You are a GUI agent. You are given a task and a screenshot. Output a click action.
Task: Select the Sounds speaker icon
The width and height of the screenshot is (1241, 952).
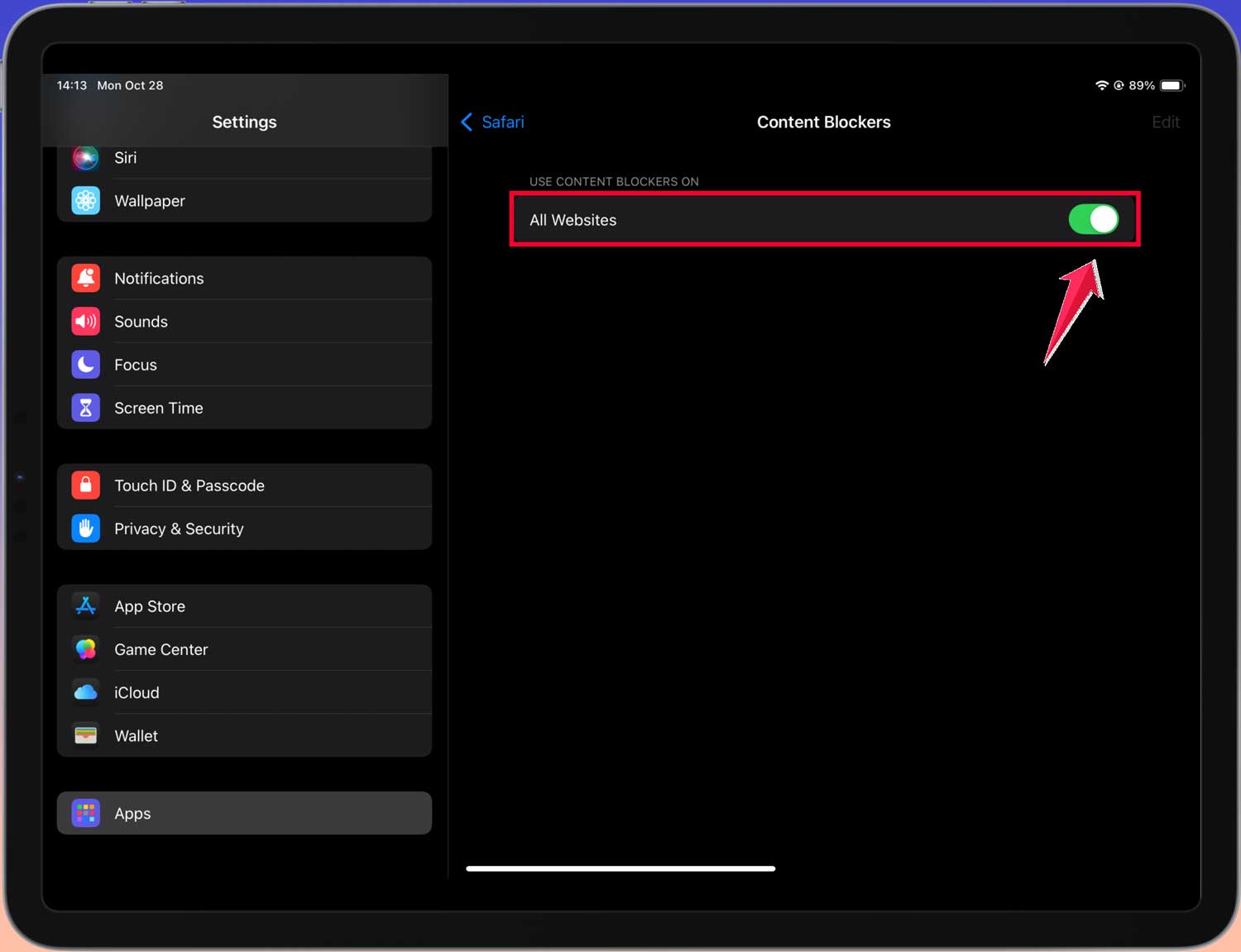[x=85, y=321]
